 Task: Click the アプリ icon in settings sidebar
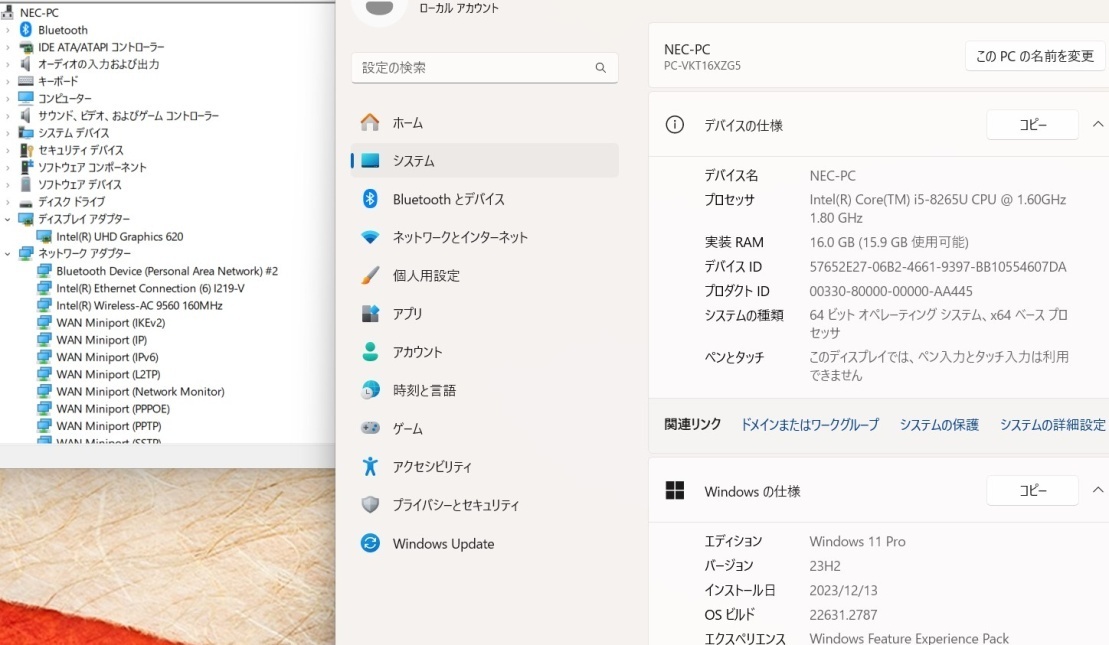tap(370, 313)
